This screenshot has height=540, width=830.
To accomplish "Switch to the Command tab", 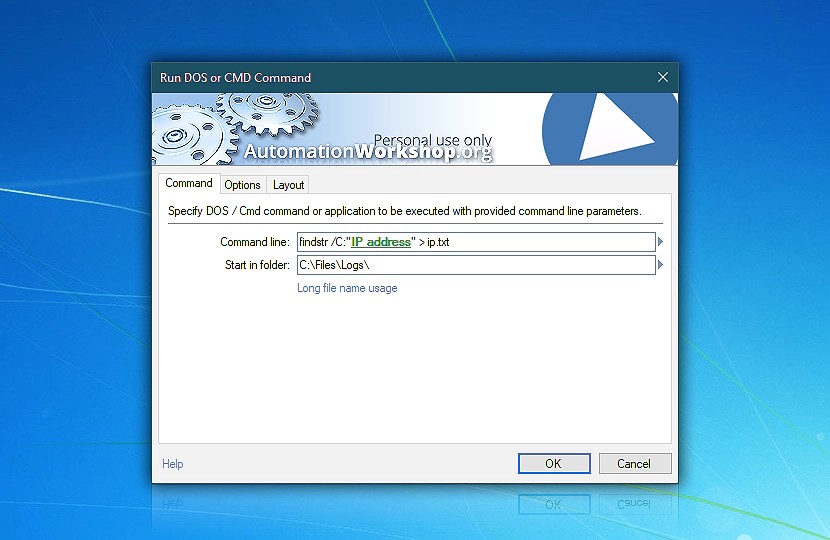I will [x=189, y=183].
